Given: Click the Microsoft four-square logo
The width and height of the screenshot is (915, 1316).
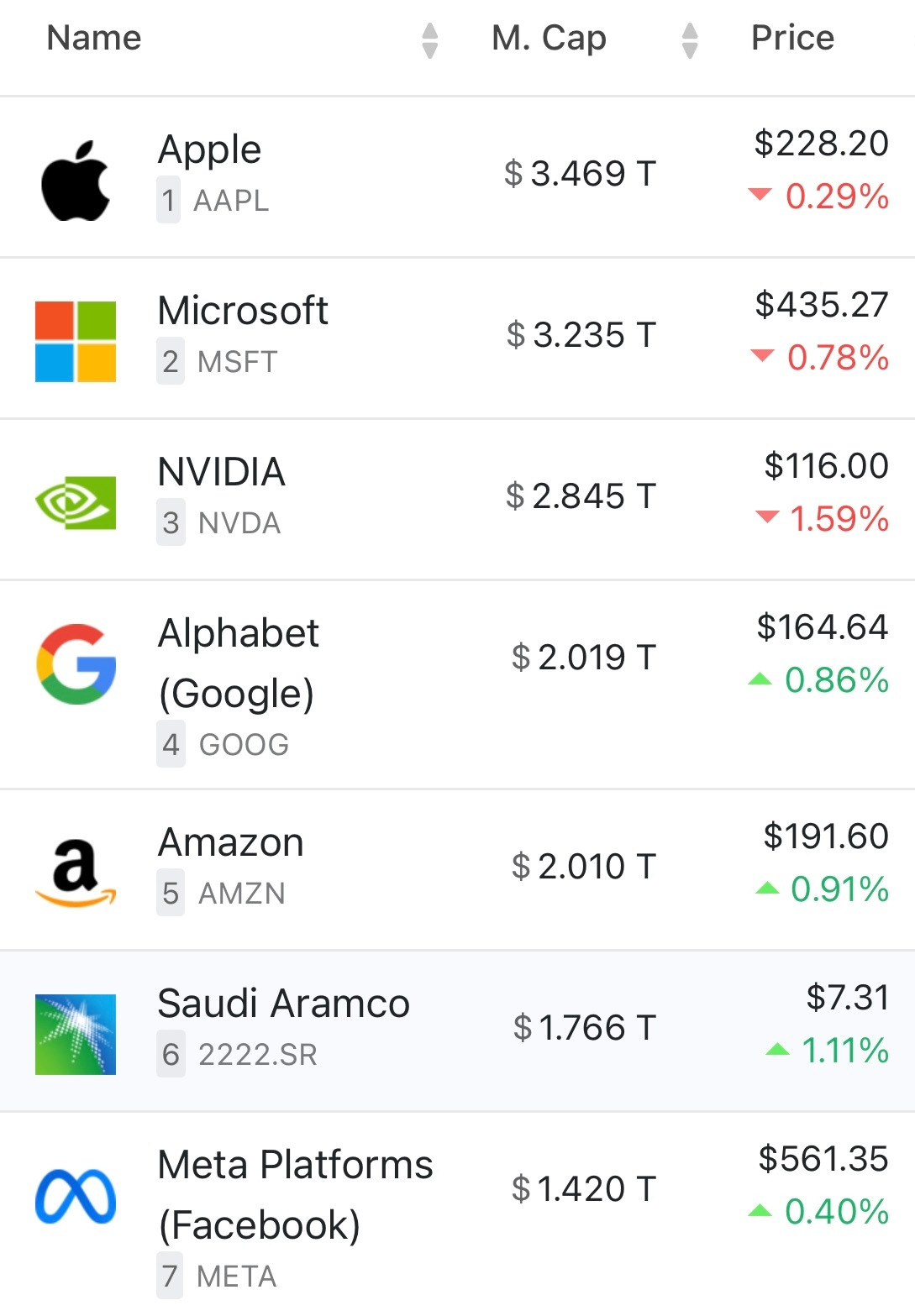Looking at the screenshot, I should (76, 341).
